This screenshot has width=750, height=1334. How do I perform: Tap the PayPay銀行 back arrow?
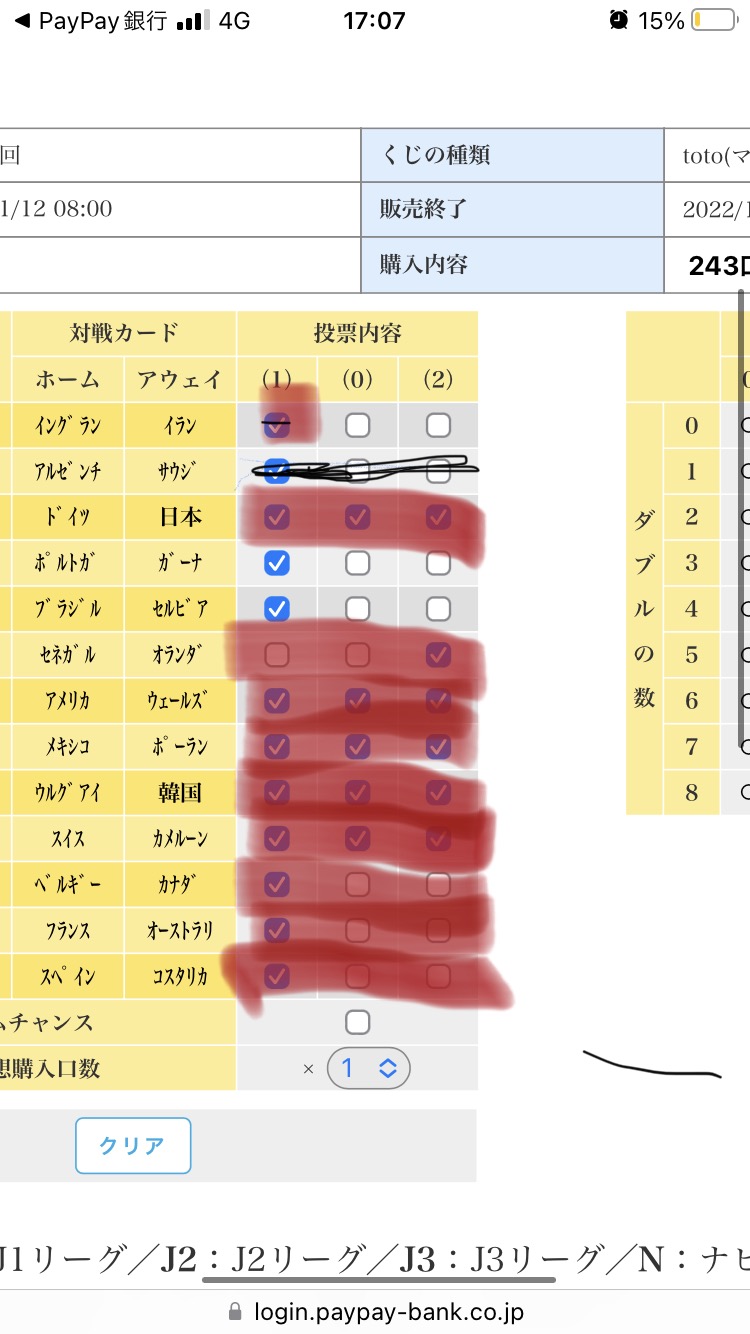22,21
